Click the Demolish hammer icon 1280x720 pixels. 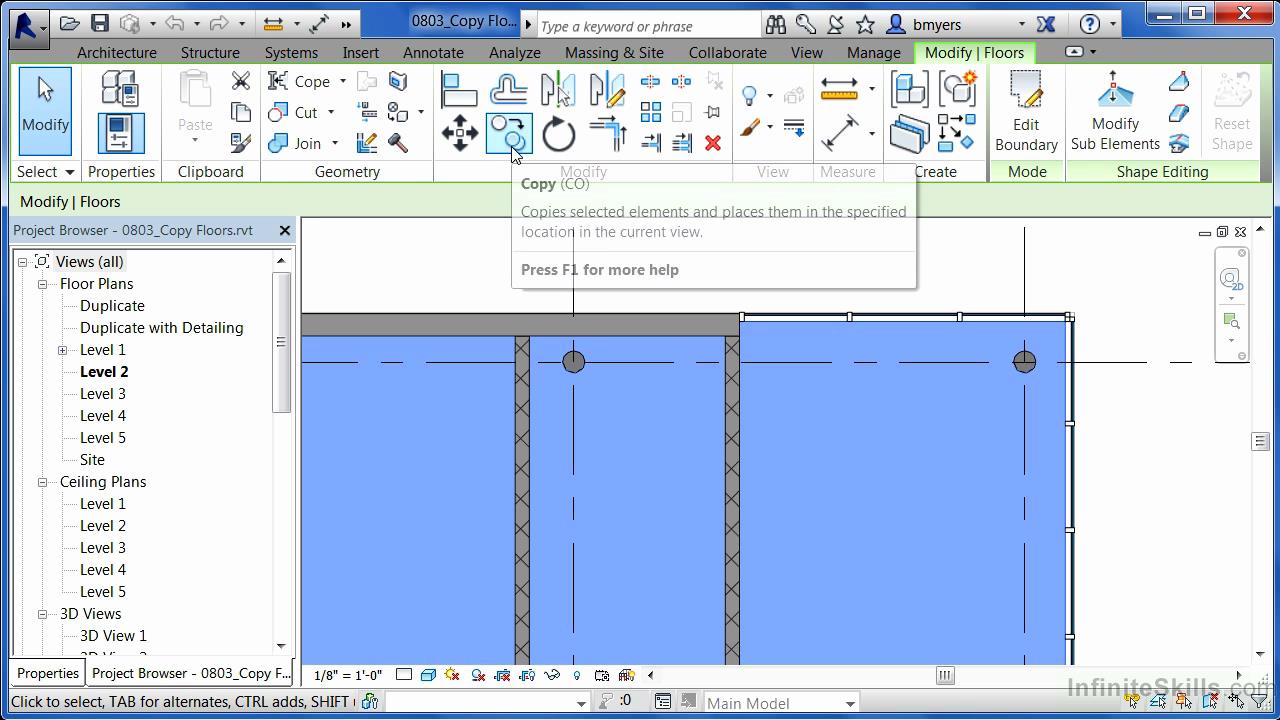397,143
